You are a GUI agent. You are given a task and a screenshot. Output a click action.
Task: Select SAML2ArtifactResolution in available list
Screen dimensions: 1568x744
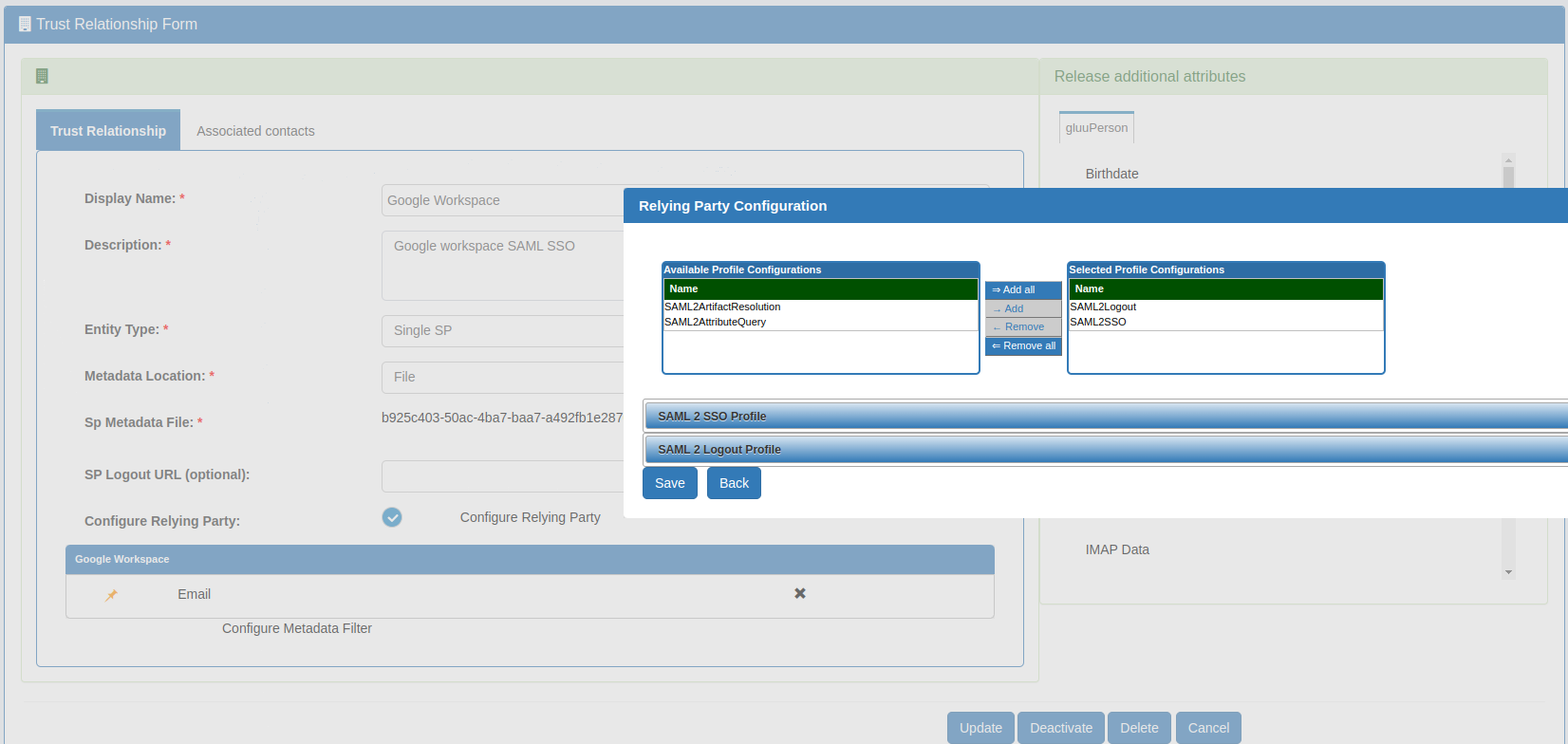click(722, 307)
